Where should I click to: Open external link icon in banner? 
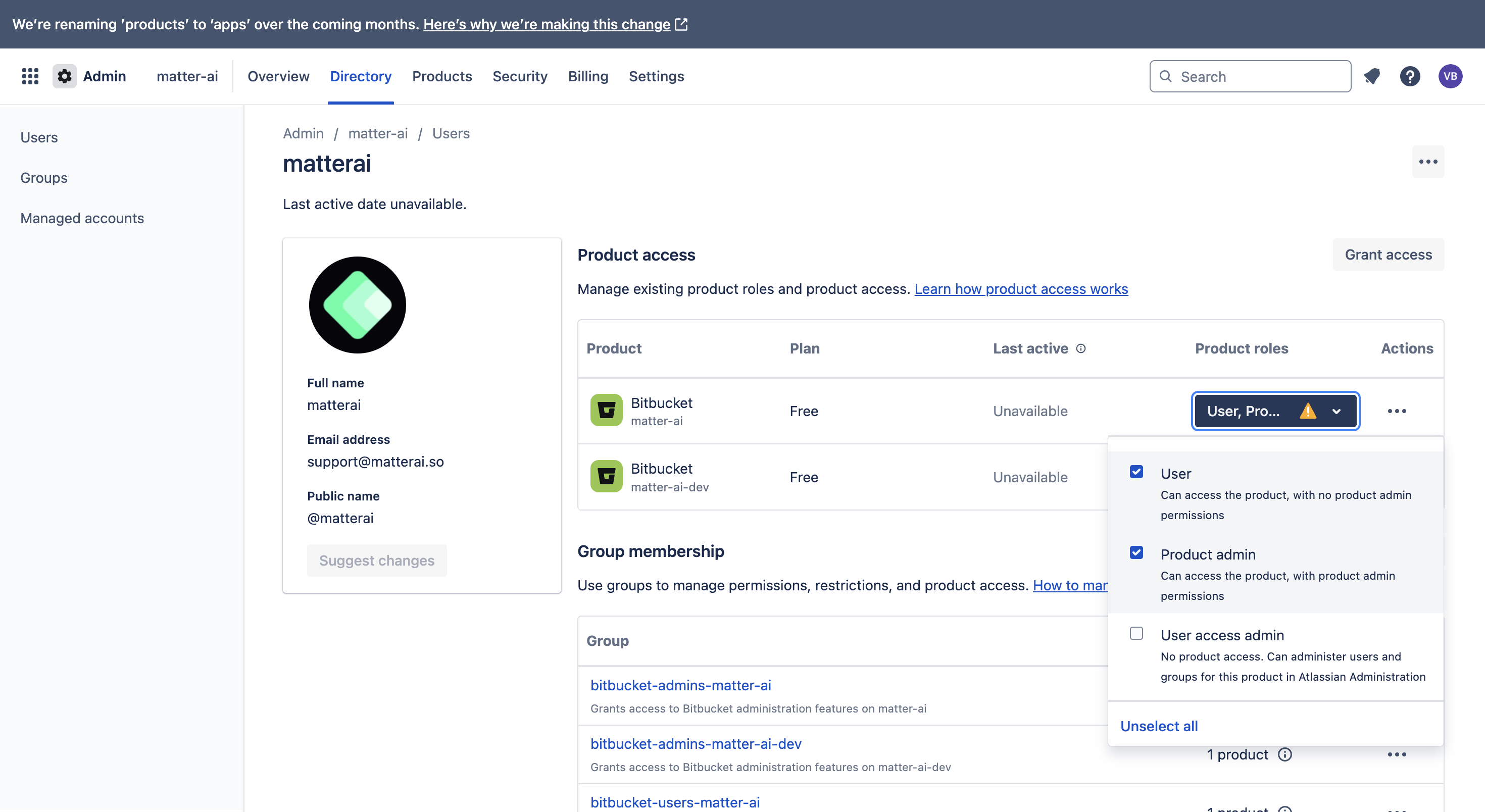(681, 24)
